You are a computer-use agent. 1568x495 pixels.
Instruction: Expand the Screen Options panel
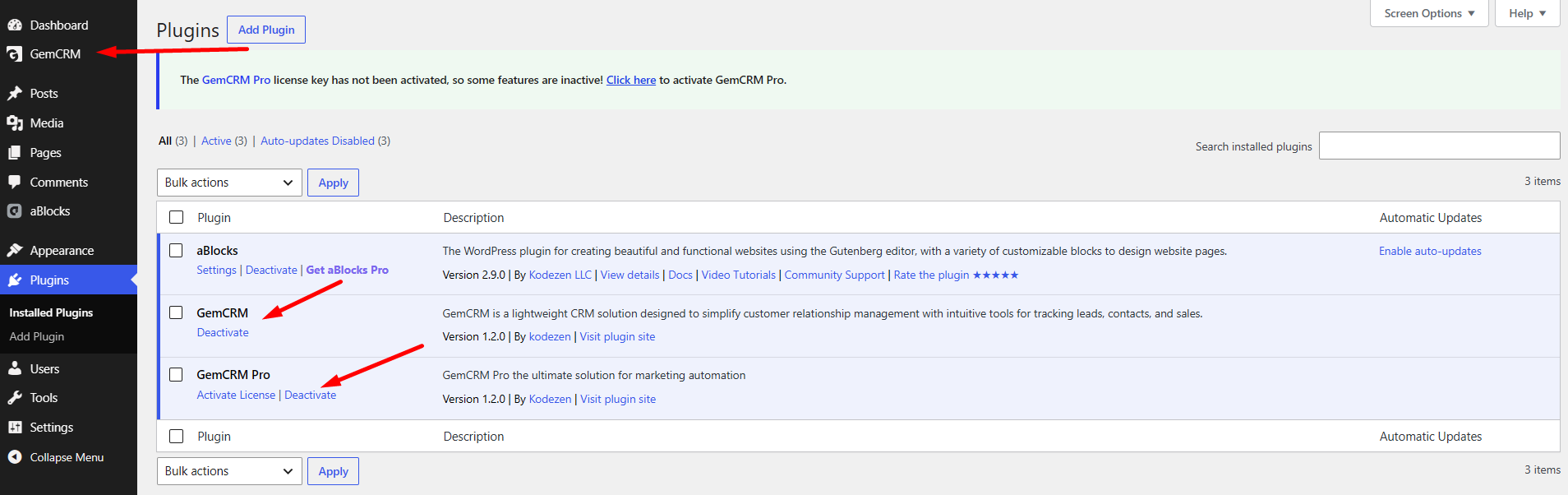[1429, 13]
